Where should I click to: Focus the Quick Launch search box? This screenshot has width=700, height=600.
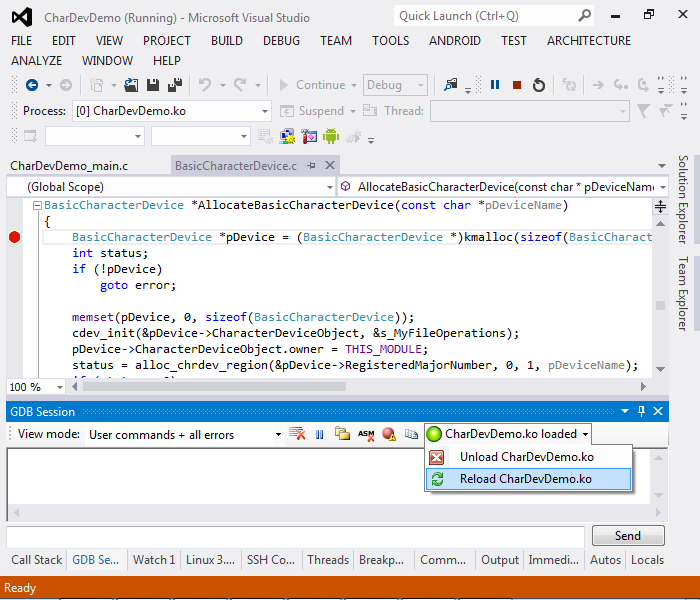tap(486, 16)
